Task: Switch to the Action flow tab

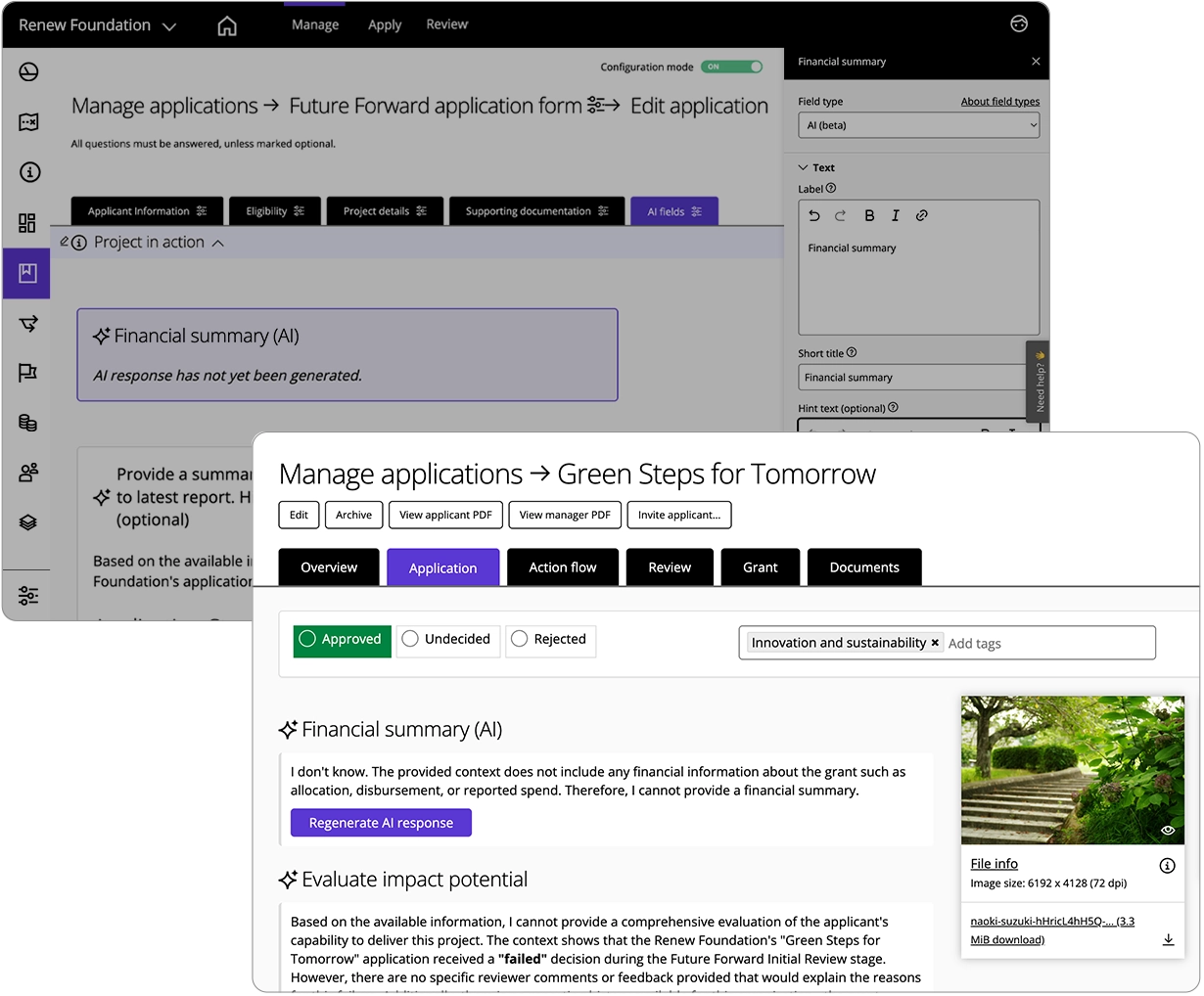Action: tap(562, 566)
